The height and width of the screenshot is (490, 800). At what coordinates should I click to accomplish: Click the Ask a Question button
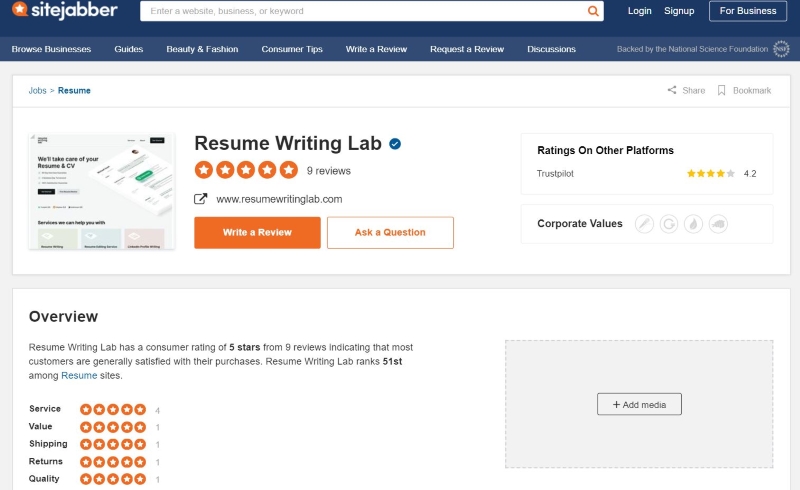390,232
